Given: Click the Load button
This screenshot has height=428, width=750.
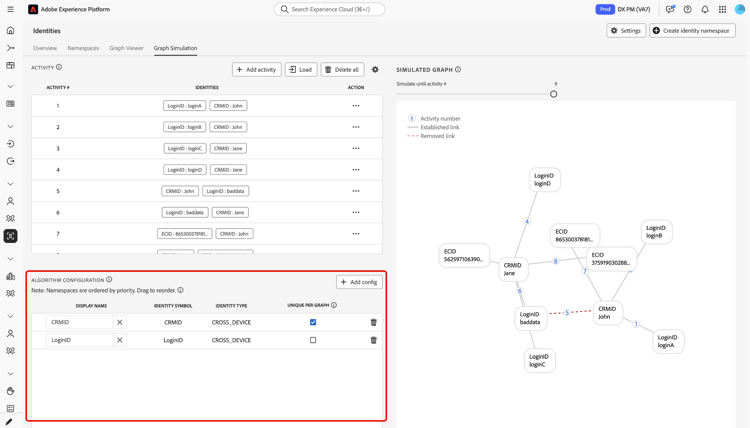Looking at the screenshot, I should 301,69.
